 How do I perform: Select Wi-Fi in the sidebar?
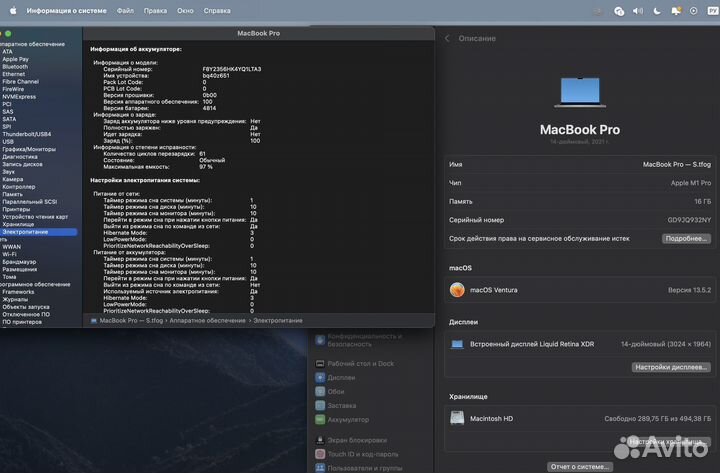click(9, 254)
